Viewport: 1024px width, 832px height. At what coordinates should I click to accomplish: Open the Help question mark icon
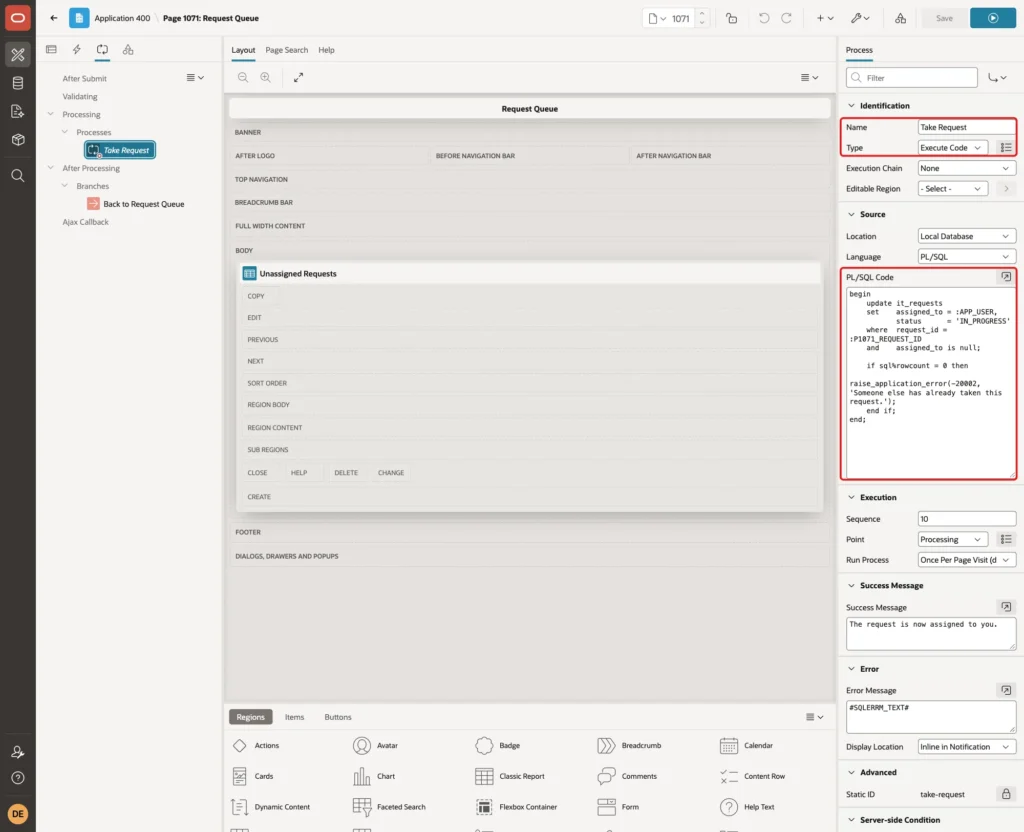(18, 778)
